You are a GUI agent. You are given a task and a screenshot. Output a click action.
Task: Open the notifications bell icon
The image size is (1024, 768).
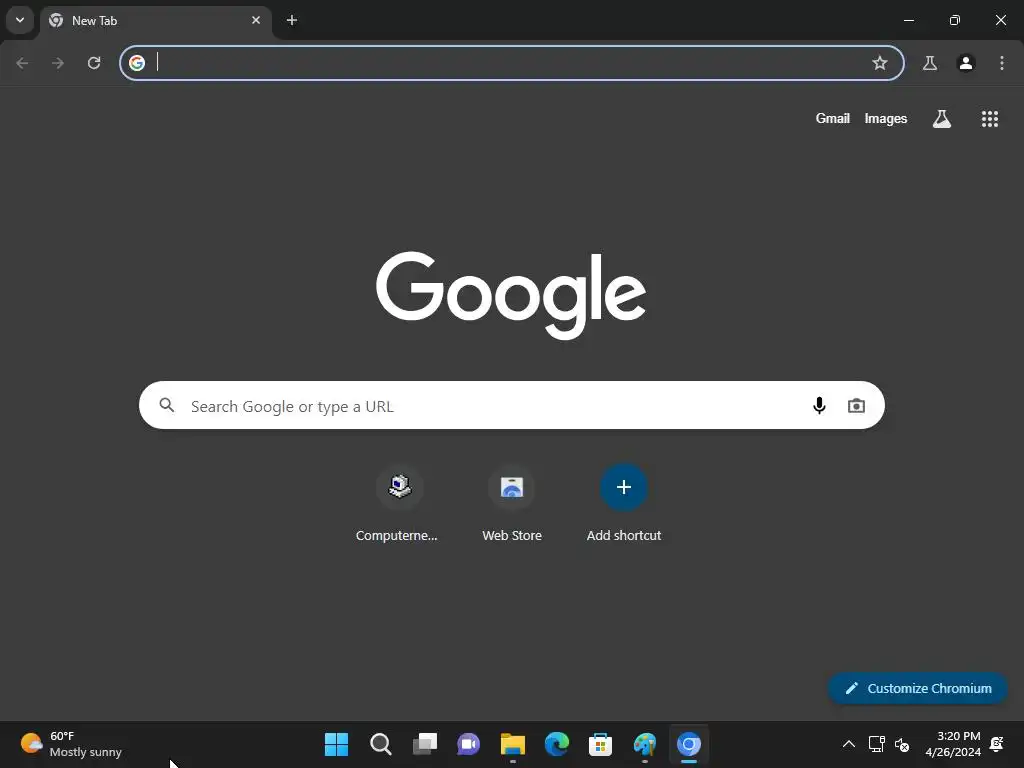point(997,744)
